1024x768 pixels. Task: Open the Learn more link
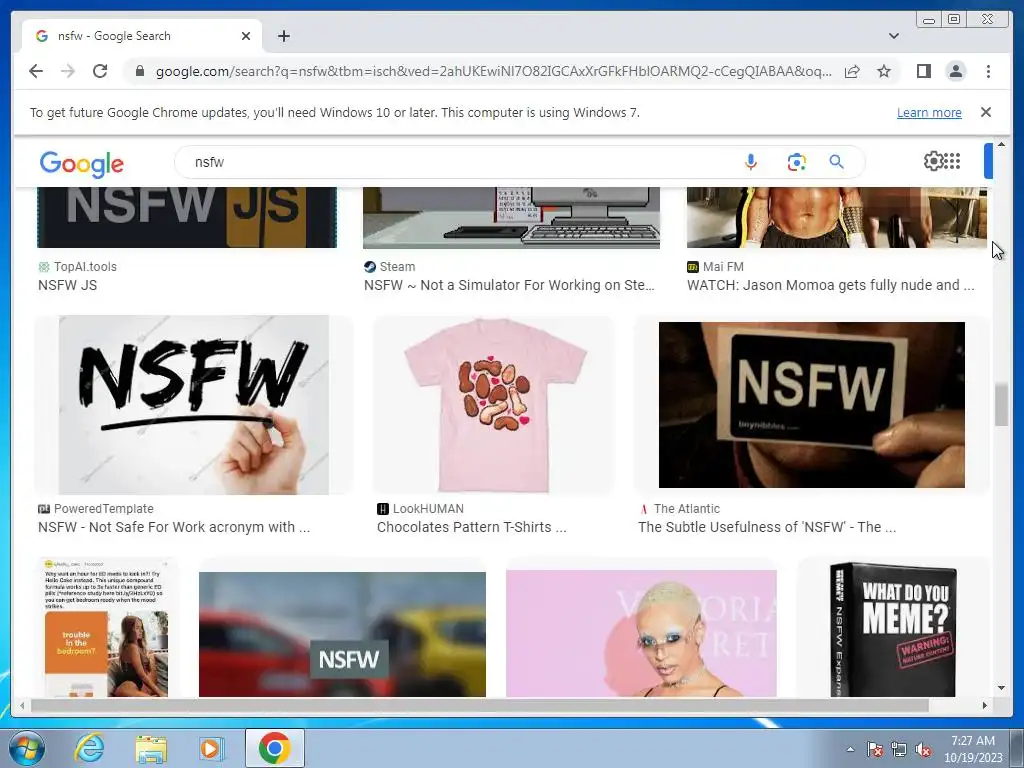pos(929,112)
